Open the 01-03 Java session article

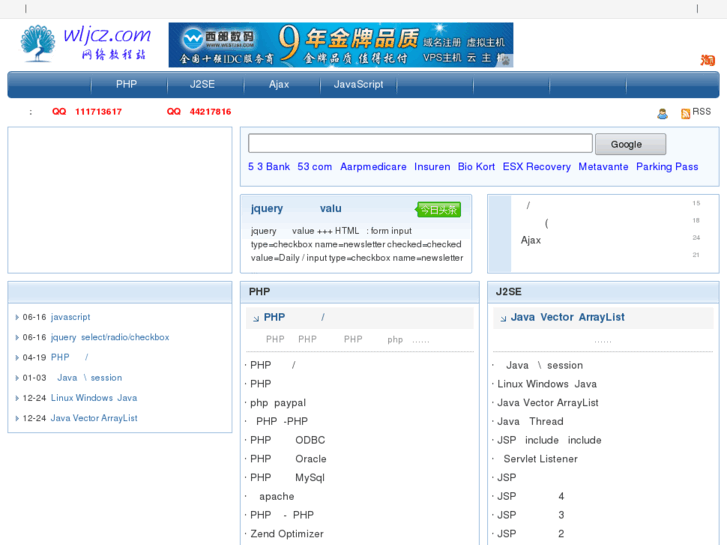point(89,378)
